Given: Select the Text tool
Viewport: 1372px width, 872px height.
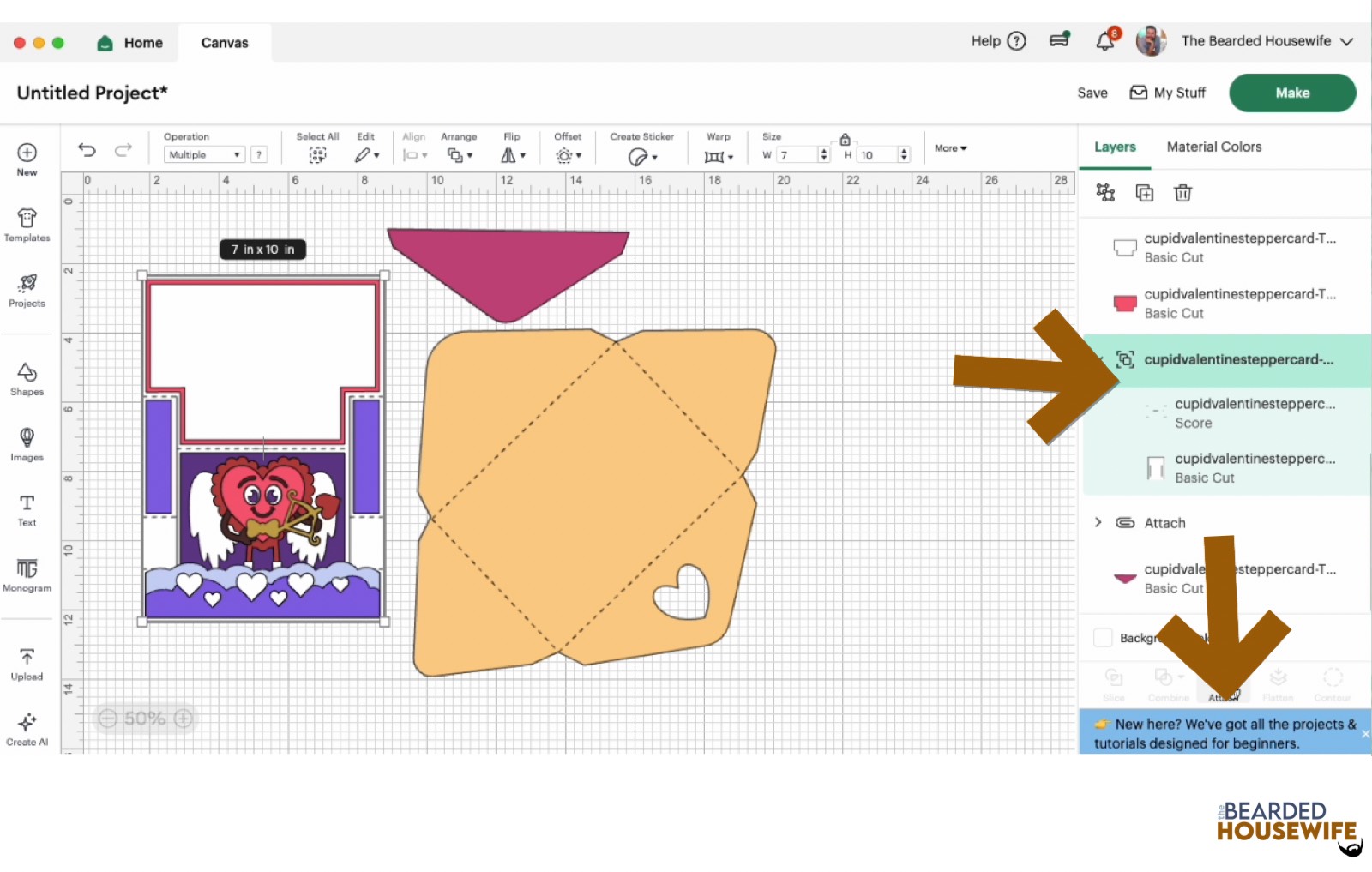Looking at the screenshot, I should pos(27,509).
